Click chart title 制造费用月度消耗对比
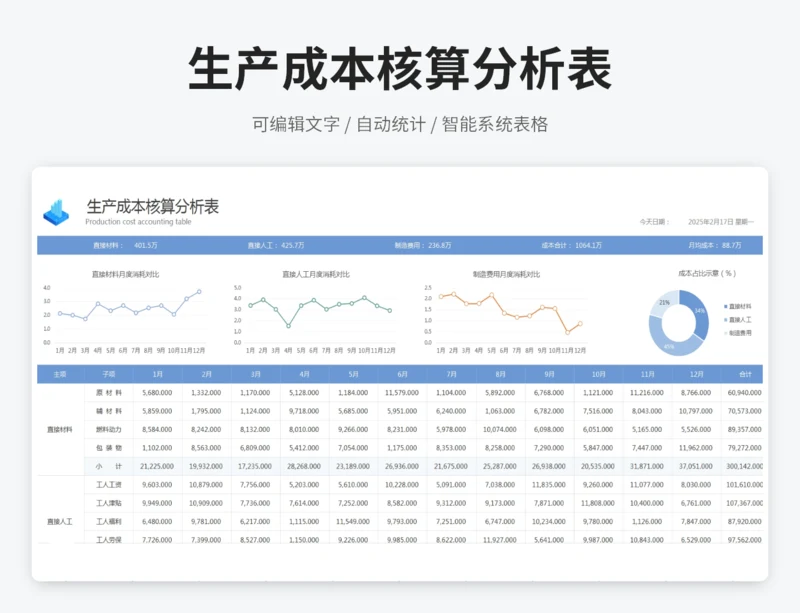Viewport: 800px width, 613px height. (x=506, y=275)
